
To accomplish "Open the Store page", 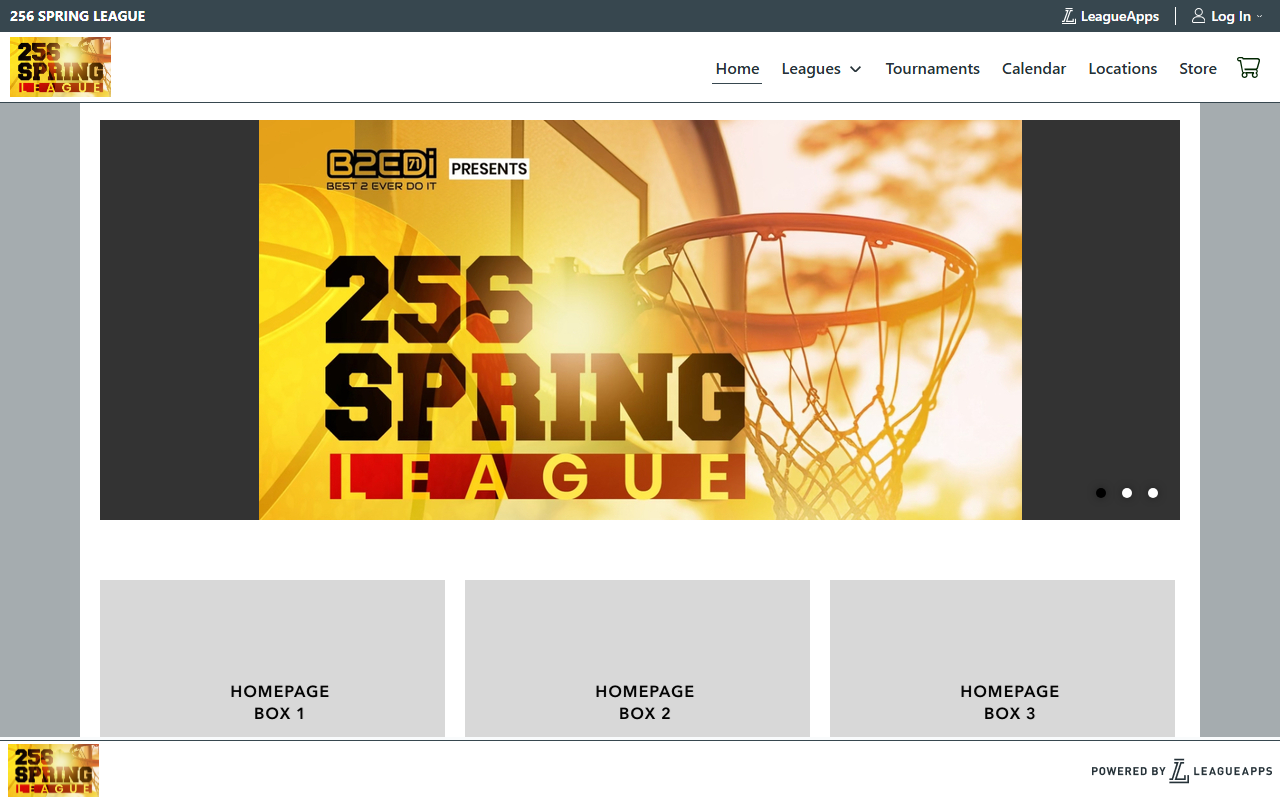I will pyautogui.click(x=1198, y=68).
